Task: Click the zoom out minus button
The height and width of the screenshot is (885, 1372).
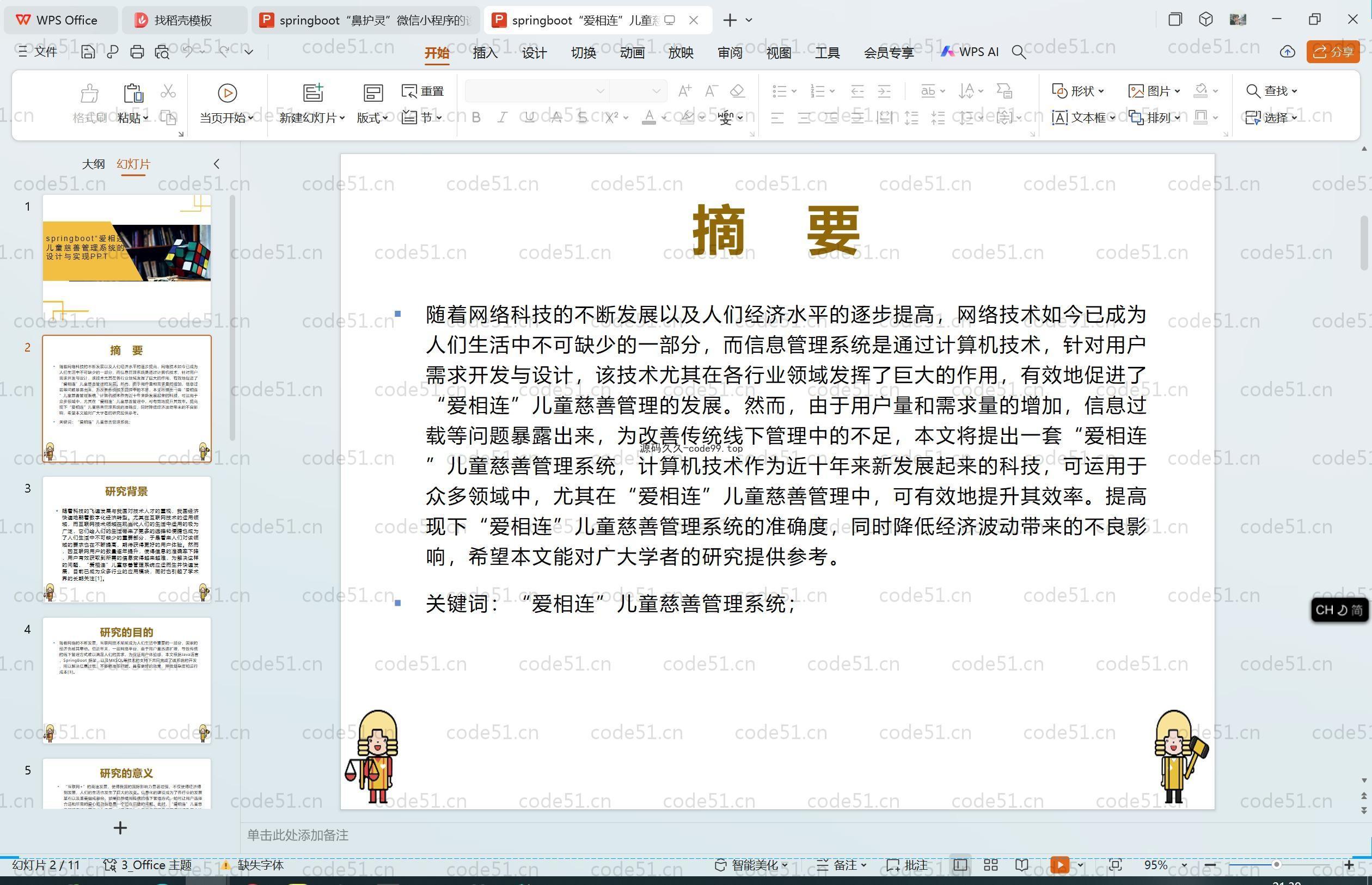Action: coord(1210,864)
